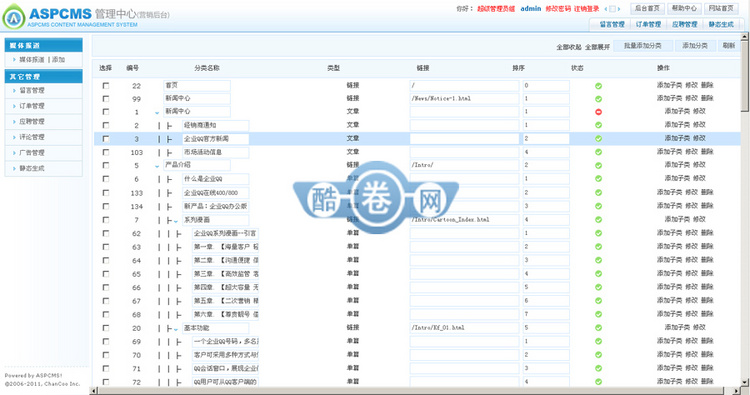Open the 静态生成 tab in header tab bar
The image size is (750, 395).
(x=721, y=24)
